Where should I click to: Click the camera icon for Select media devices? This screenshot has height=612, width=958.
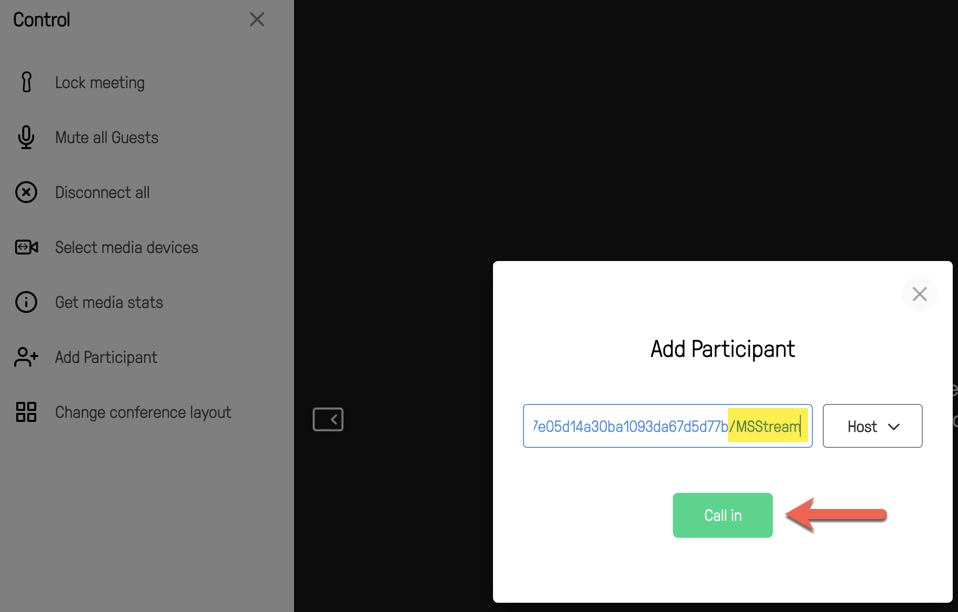pos(26,247)
